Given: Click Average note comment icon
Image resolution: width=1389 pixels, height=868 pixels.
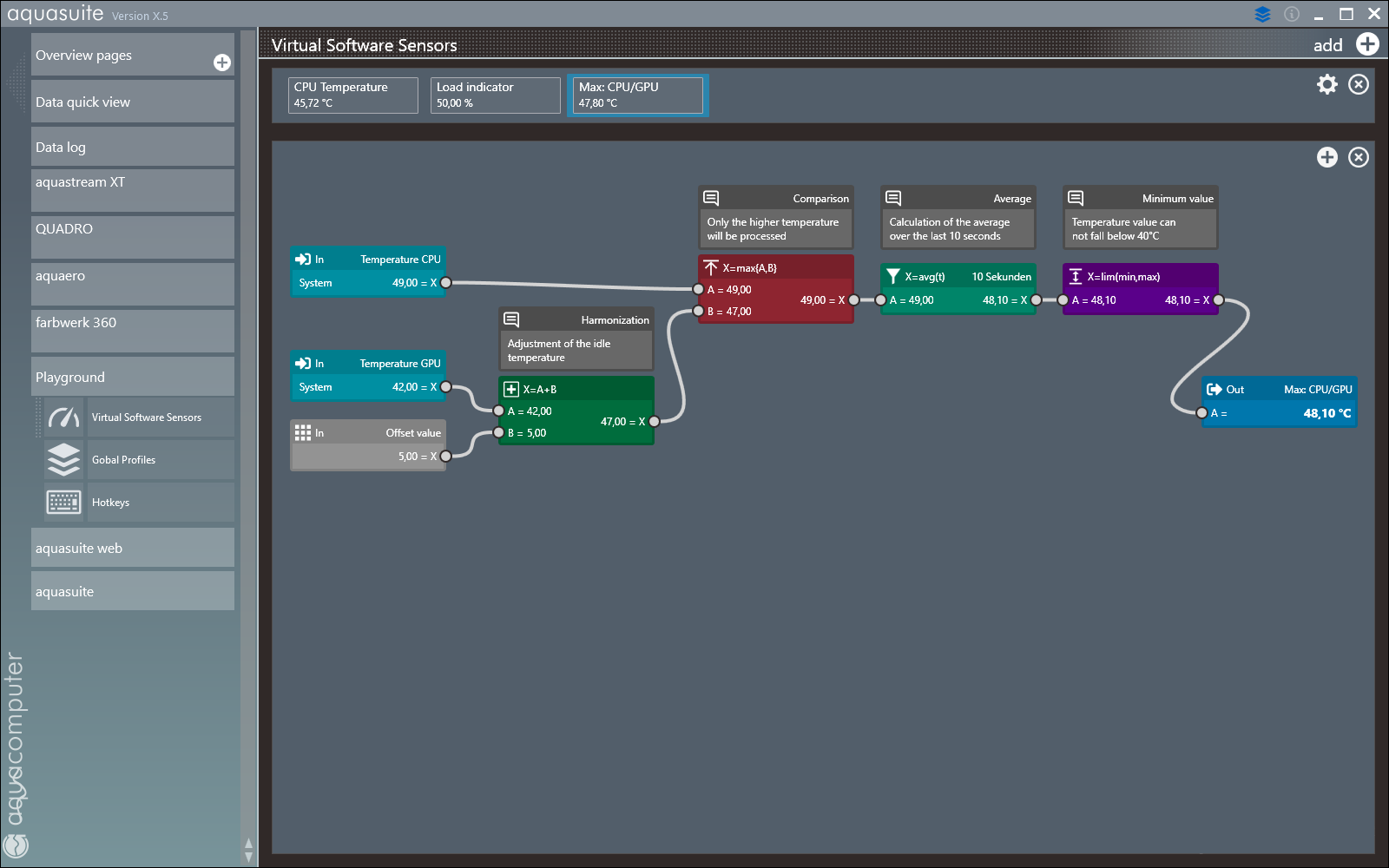Looking at the screenshot, I should (x=893, y=198).
